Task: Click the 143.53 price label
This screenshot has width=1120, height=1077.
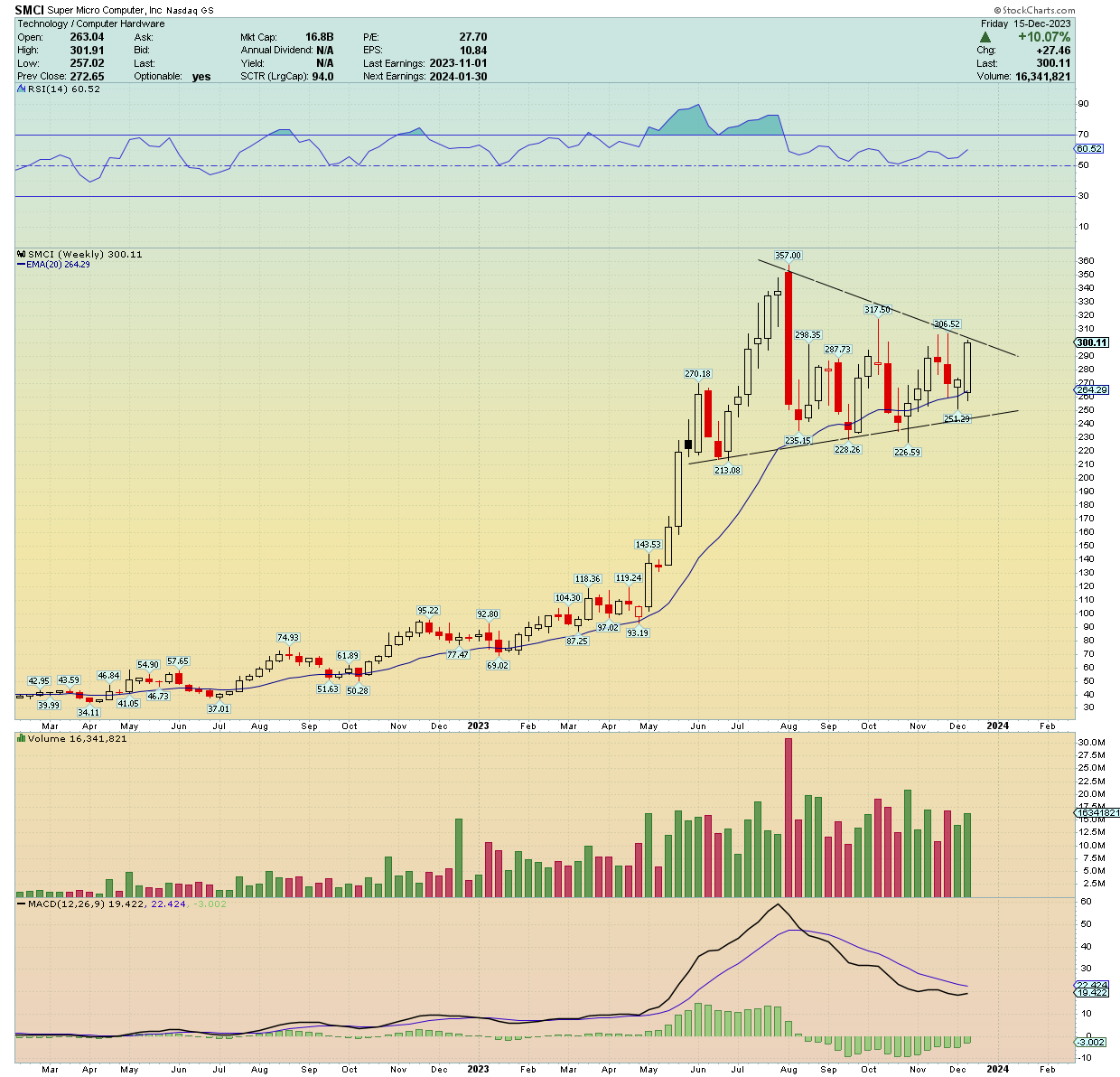Action: tap(648, 545)
